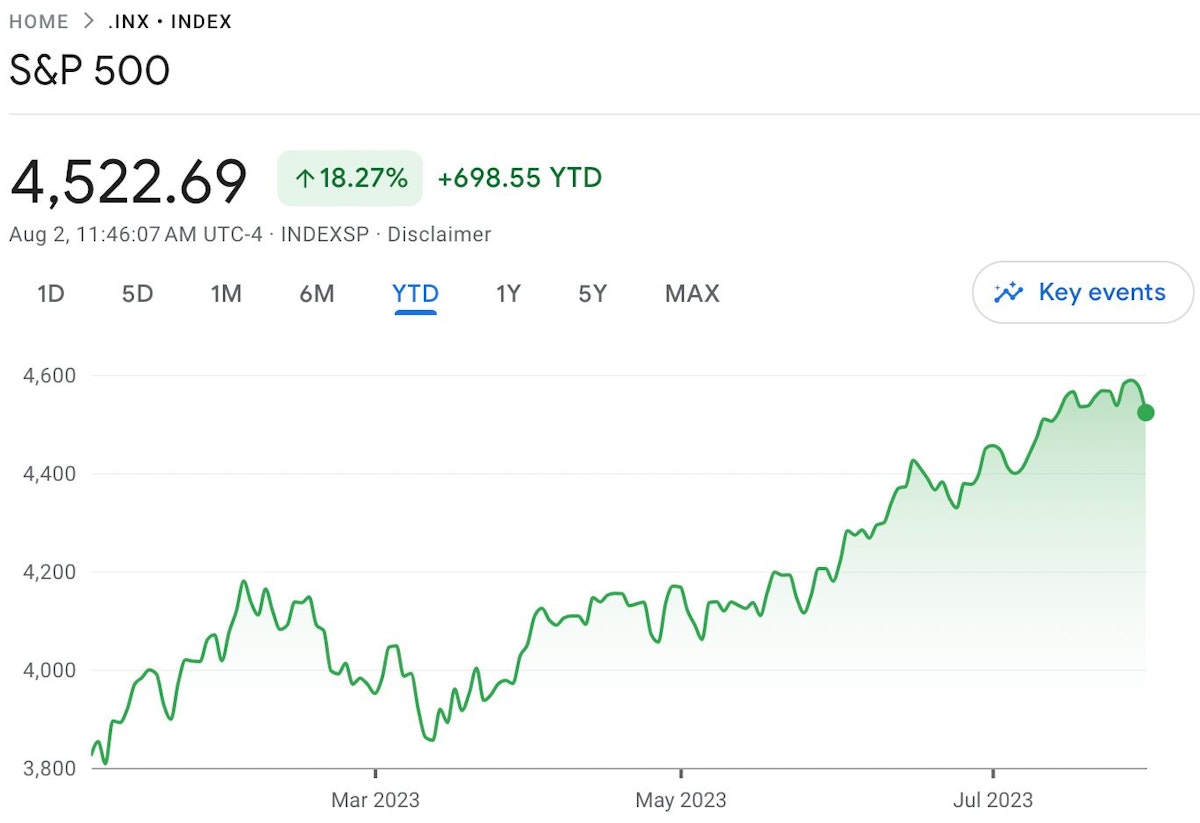Select the MAX time range tab

[x=692, y=294]
